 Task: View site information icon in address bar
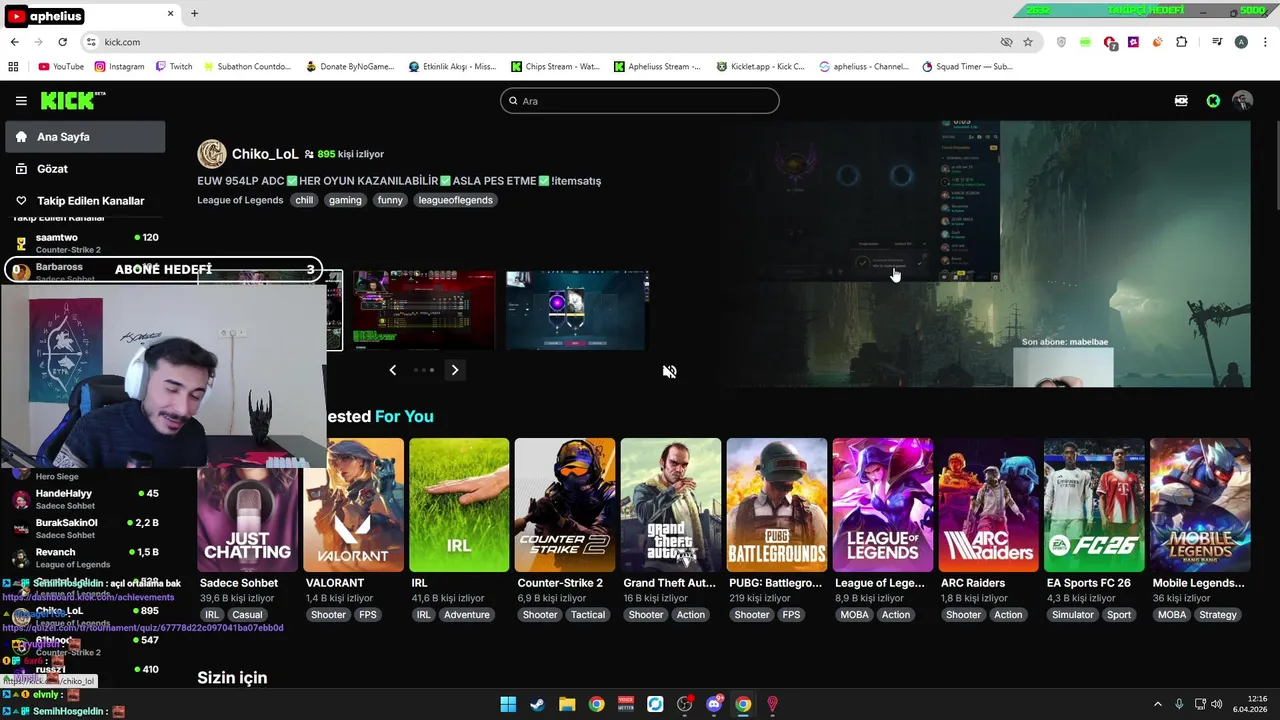point(91,42)
